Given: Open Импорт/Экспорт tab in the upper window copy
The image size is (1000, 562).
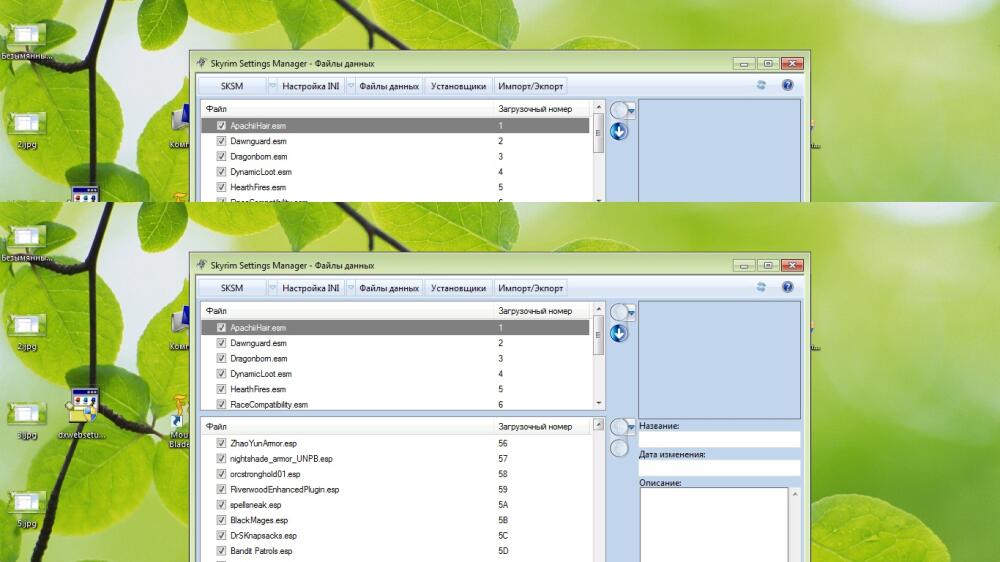Looking at the screenshot, I should (x=531, y=85).
